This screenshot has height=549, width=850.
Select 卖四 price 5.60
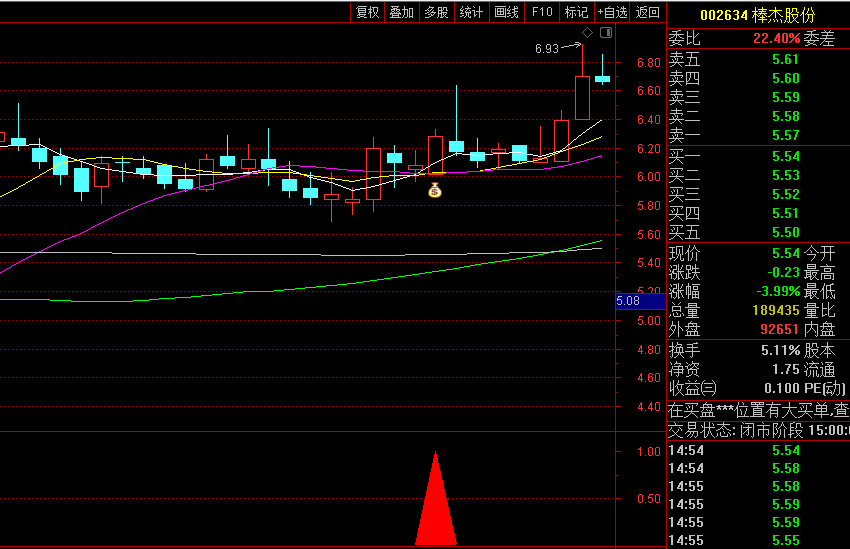click(785, 78)
